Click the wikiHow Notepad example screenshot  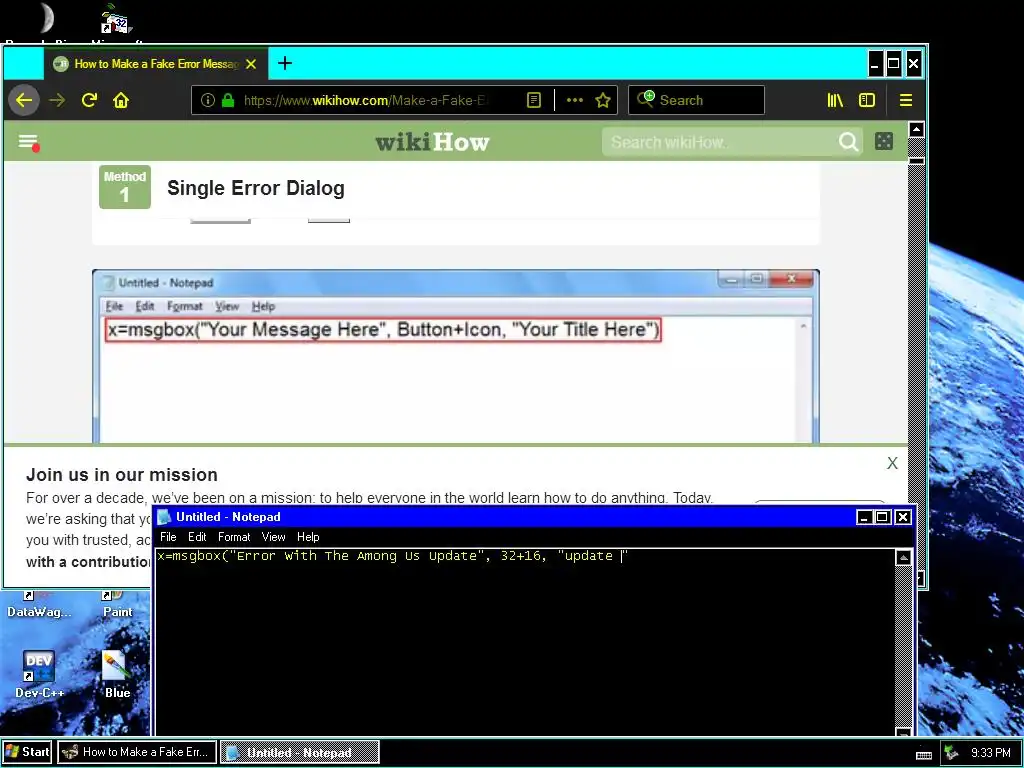click(x=456, y=356)
